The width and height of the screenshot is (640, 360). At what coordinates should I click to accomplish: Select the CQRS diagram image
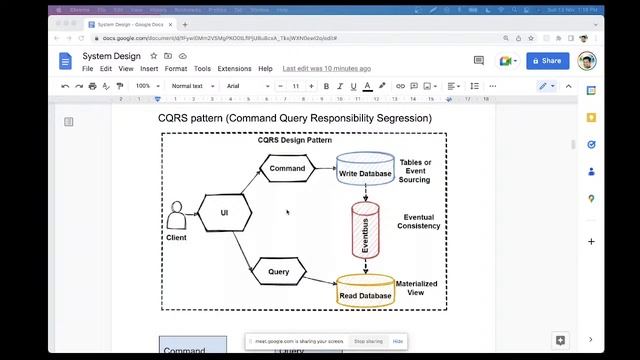[304, 221]
